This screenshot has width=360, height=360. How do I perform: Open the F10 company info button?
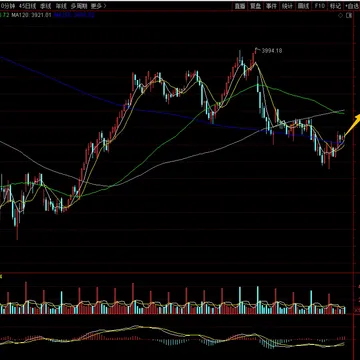tap(319, 6)
